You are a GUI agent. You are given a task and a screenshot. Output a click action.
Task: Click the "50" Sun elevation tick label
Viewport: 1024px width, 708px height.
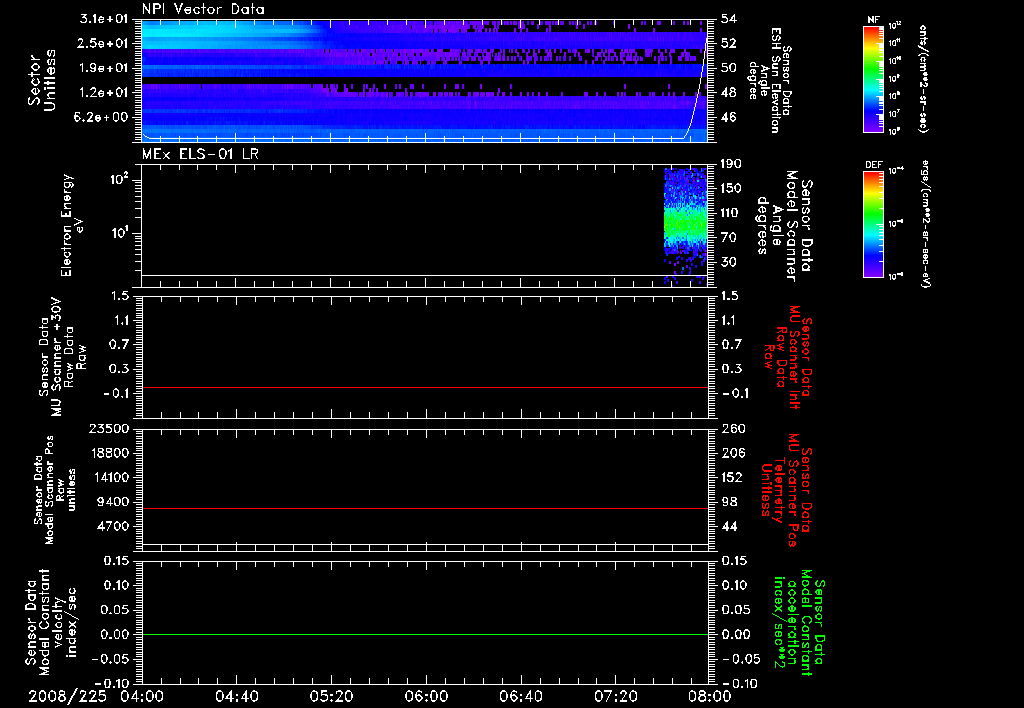click(729, 68)
